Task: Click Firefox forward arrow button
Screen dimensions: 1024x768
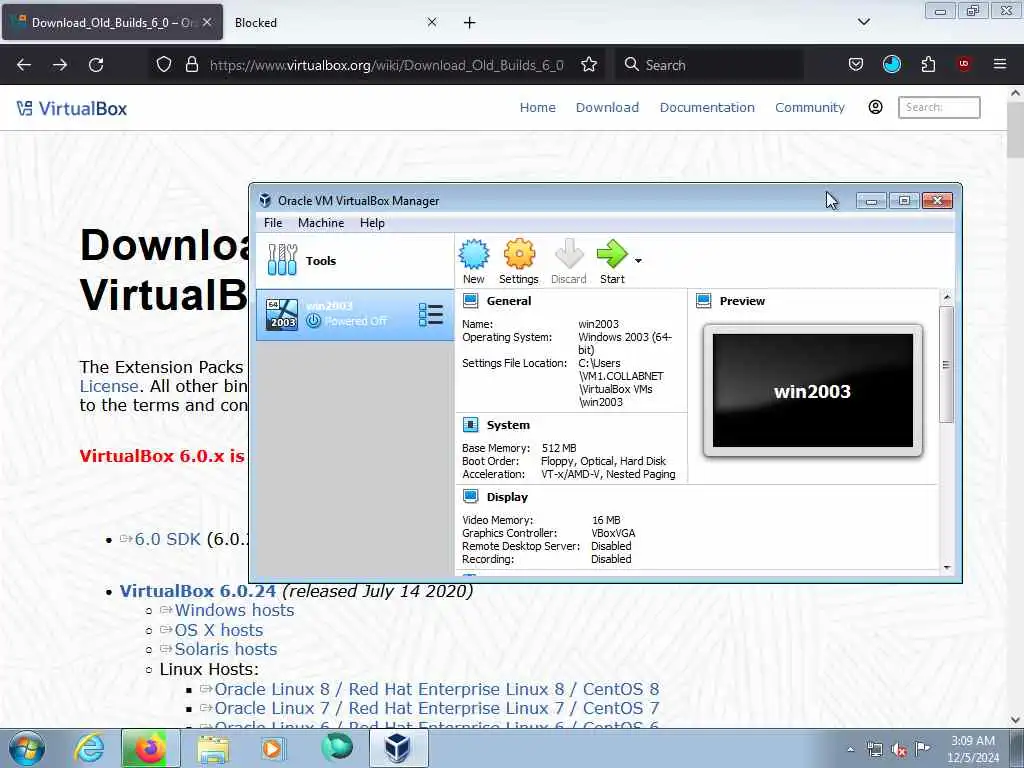Action: 60,65
